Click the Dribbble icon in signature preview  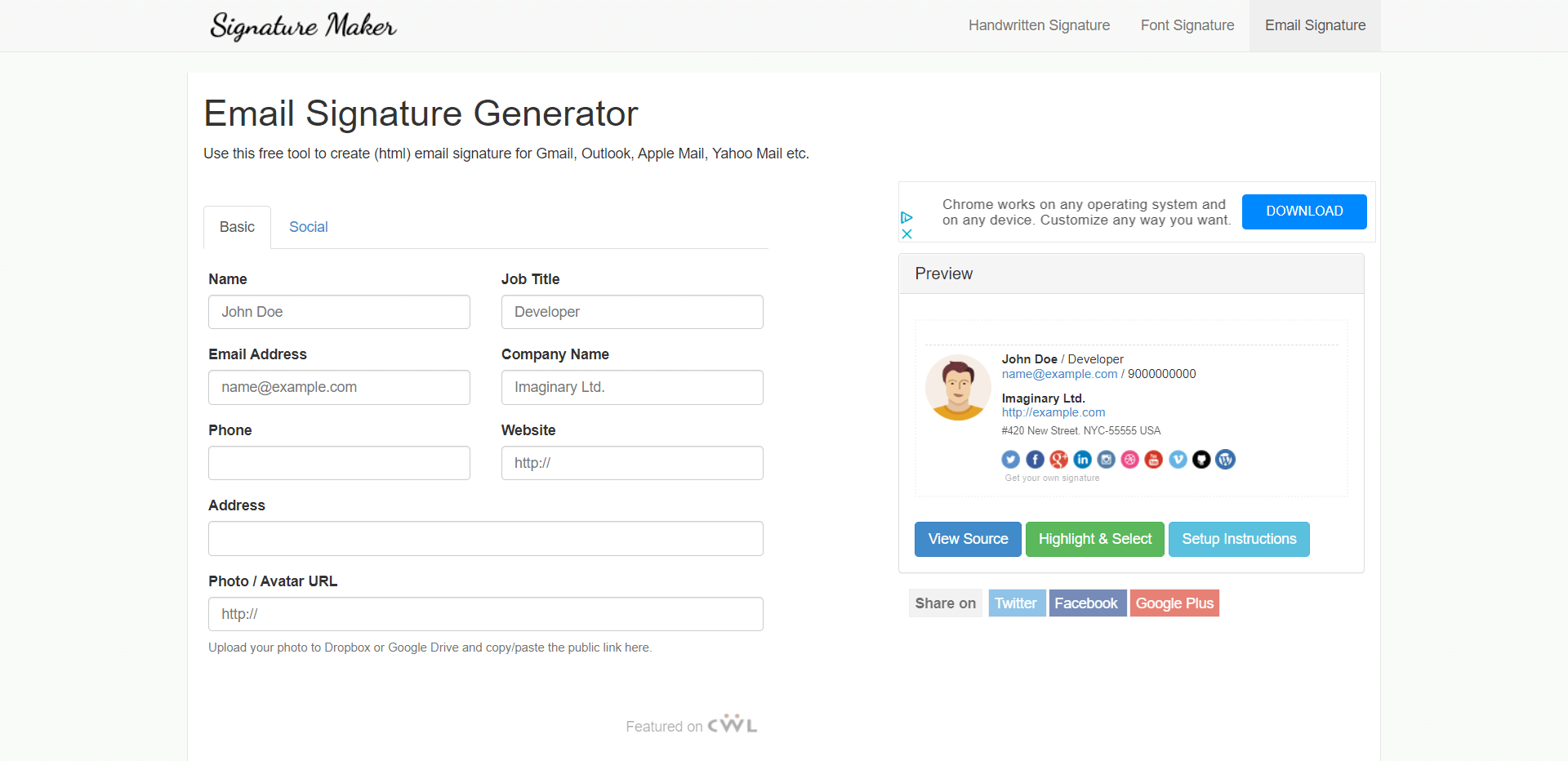1130,460
